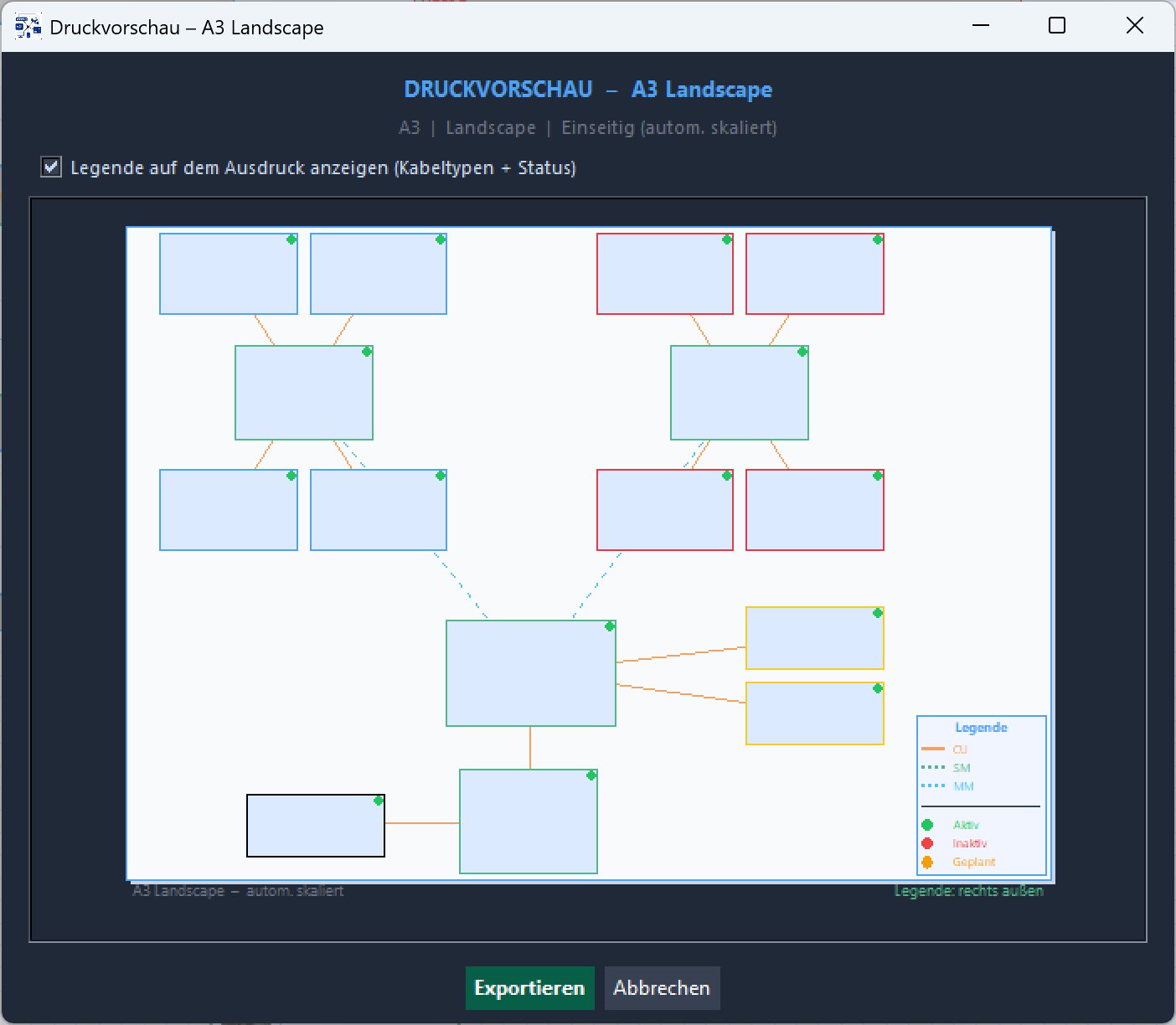
Task: Select the upper yellow-bordered node
Action: point(815,638)
